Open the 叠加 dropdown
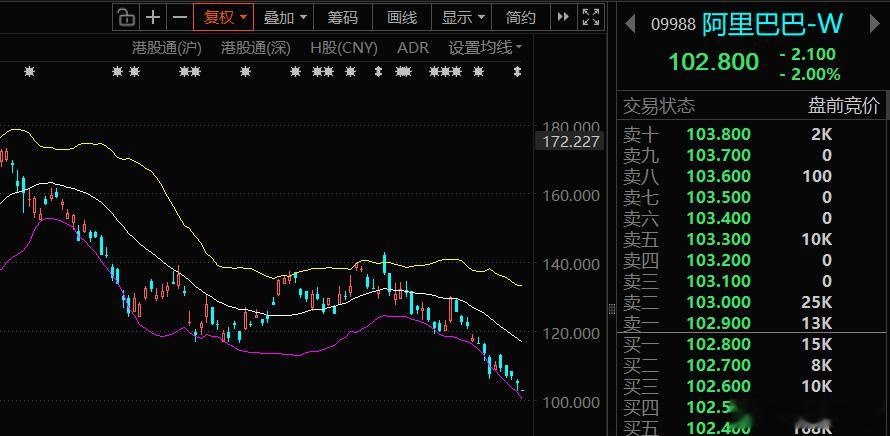The height and width of the screenshot is (436, 890). (x=284, y=18)
